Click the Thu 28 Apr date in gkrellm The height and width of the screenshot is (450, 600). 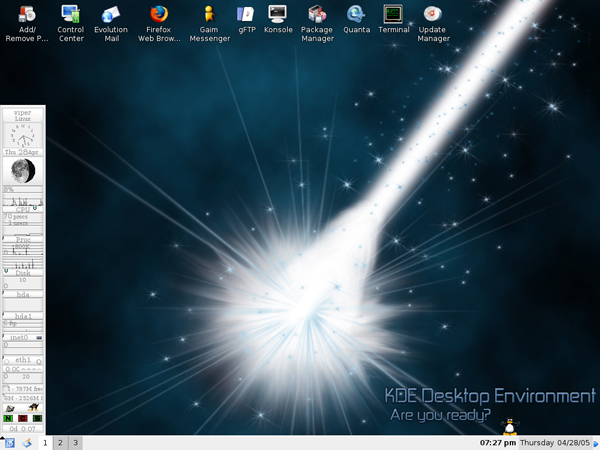pyautogui.click(x=23, y=152)
